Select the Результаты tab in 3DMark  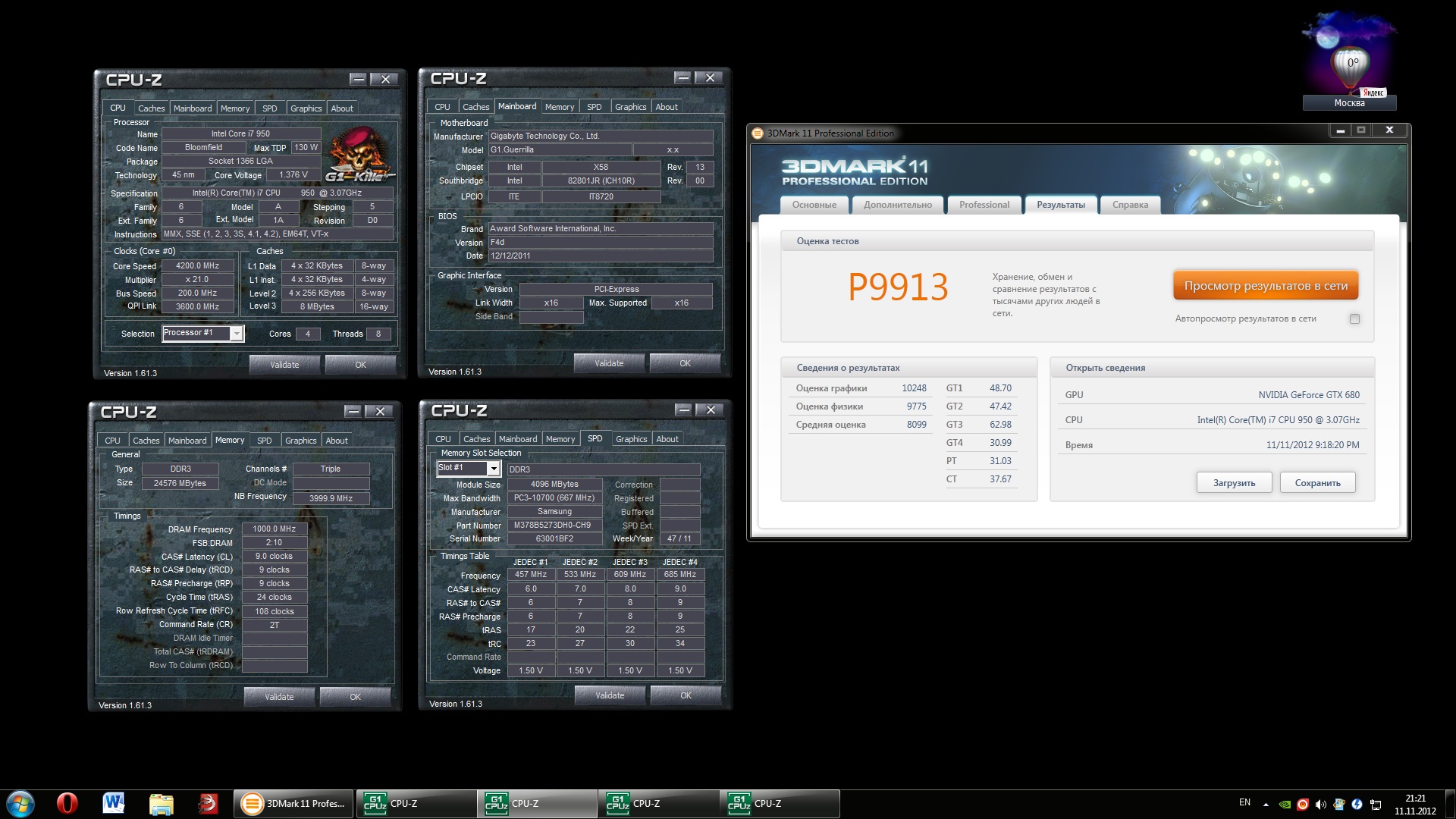[x=1061, y=205]
